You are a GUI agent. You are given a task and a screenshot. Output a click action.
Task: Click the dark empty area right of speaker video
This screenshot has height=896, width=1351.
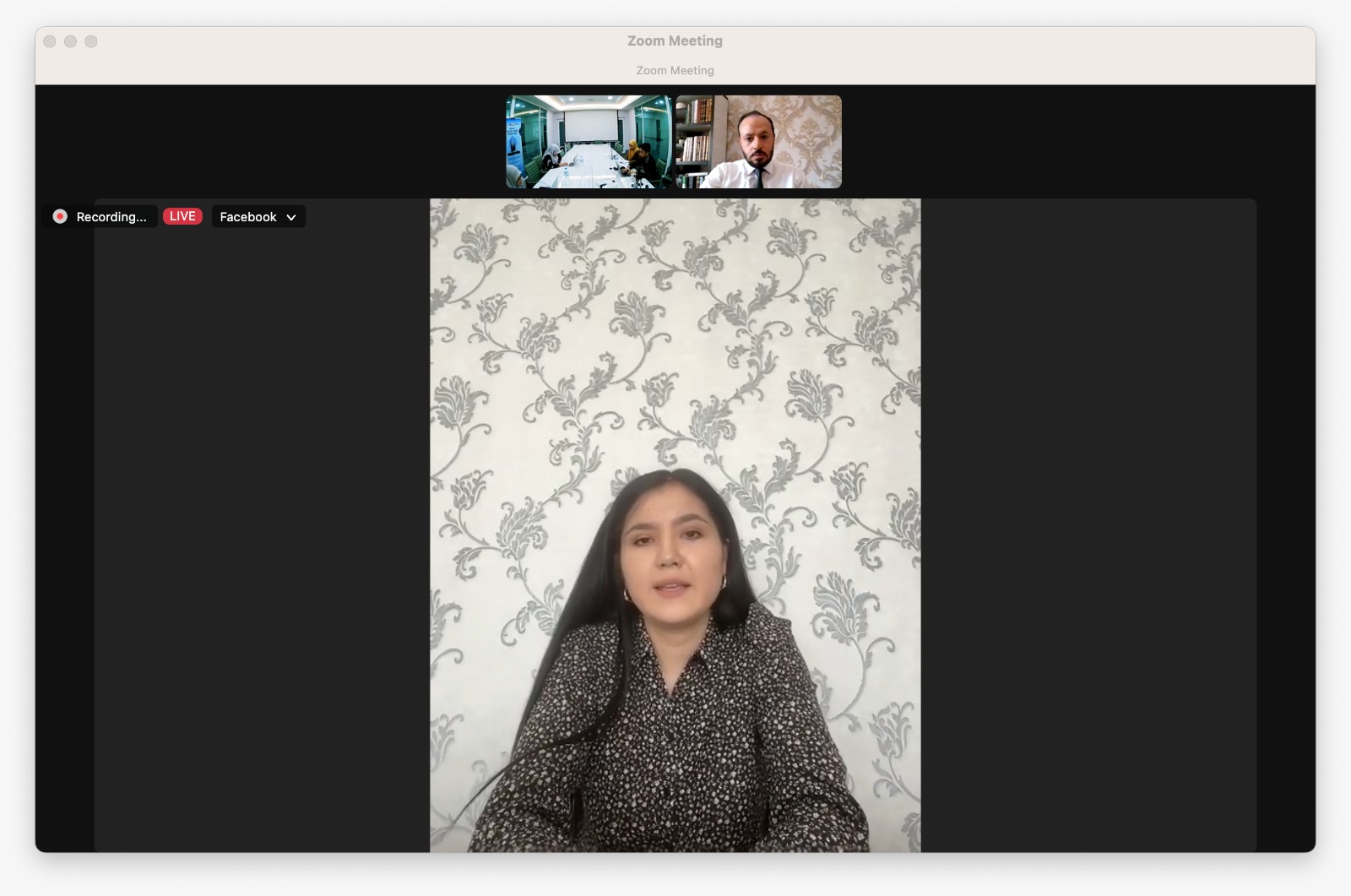(x=1088, y=524)
